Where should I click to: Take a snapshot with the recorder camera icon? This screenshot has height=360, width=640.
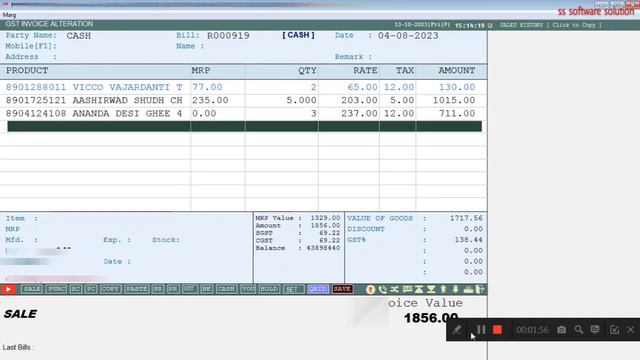tap(562, 330)
